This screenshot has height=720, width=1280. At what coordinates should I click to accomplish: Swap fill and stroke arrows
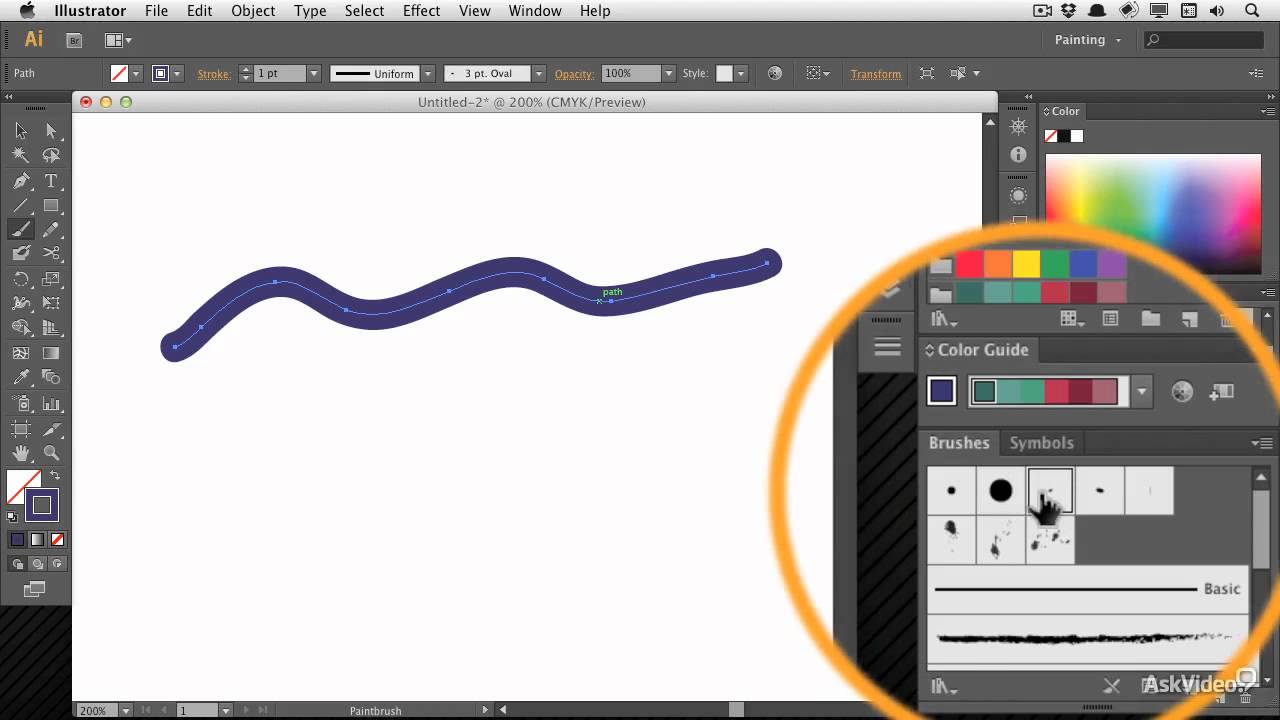pos(56,475)
